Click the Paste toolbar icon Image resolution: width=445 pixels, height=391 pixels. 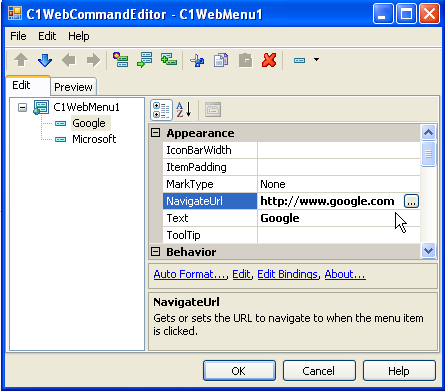(245, 60)
